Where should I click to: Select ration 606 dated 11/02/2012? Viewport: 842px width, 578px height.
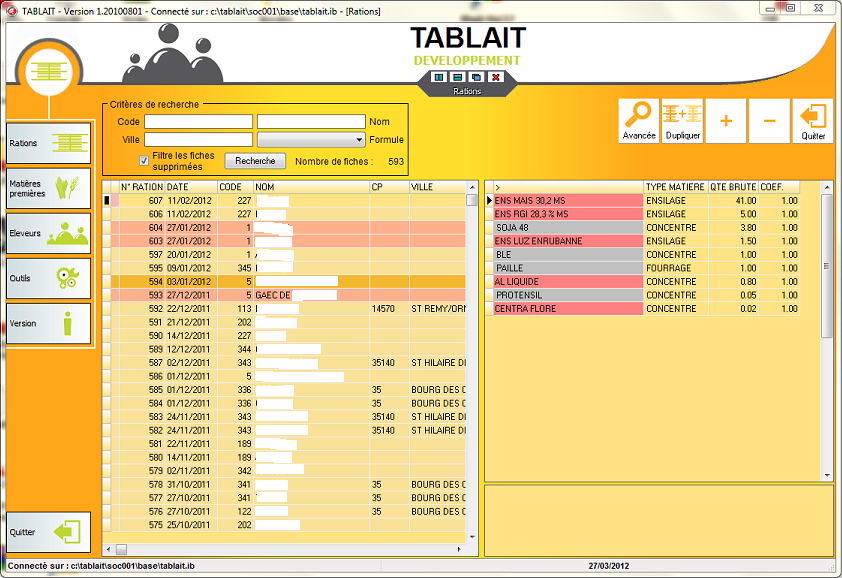point(285,214)
